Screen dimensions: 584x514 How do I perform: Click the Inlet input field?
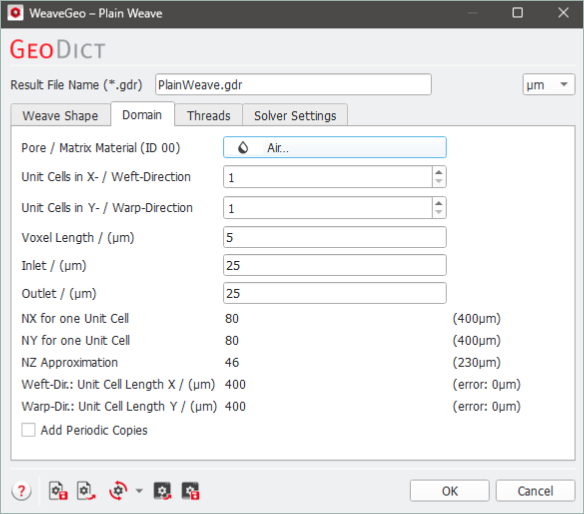coord(334,265)
